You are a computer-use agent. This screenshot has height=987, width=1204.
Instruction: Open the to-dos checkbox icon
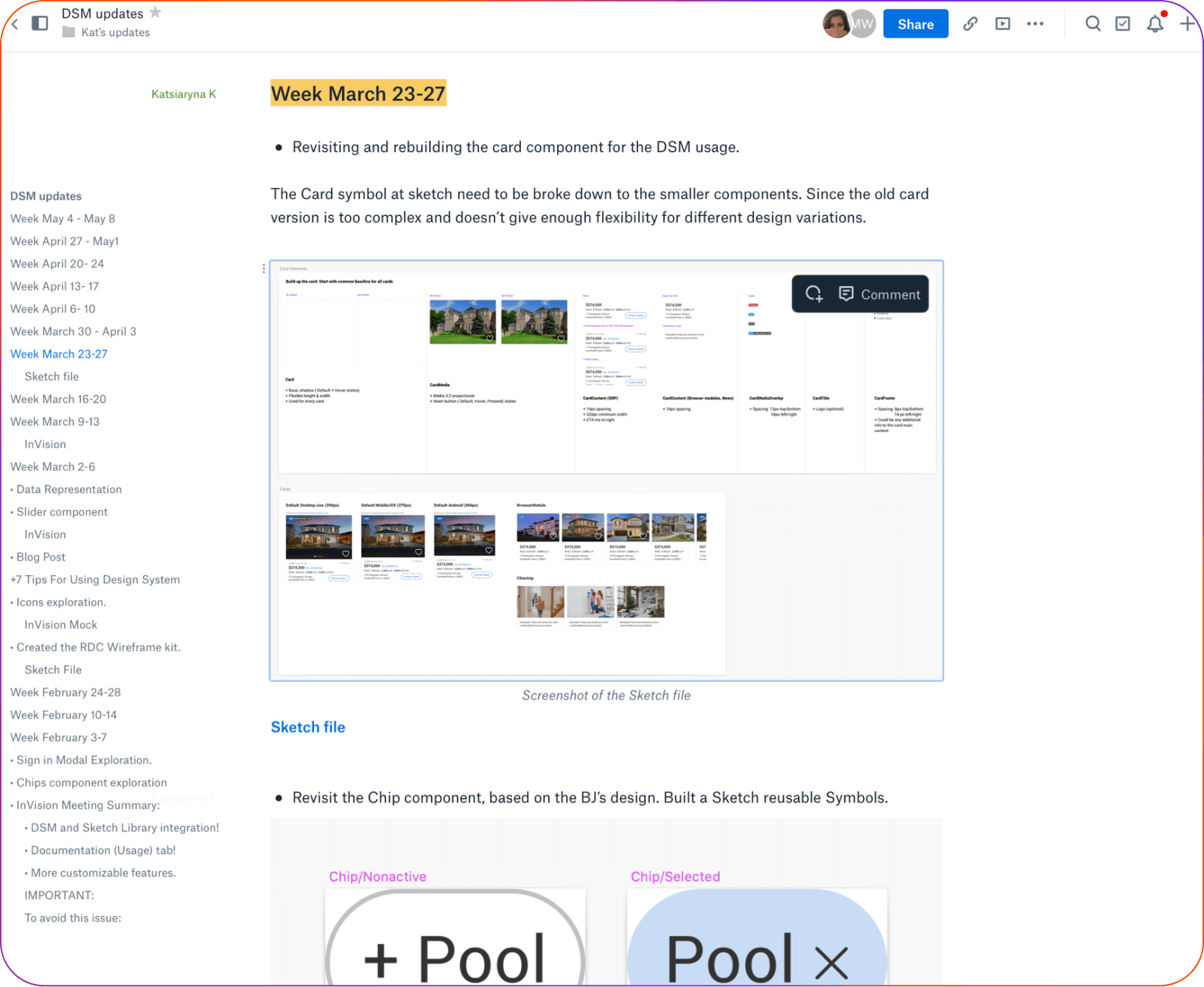(1122, 24)
